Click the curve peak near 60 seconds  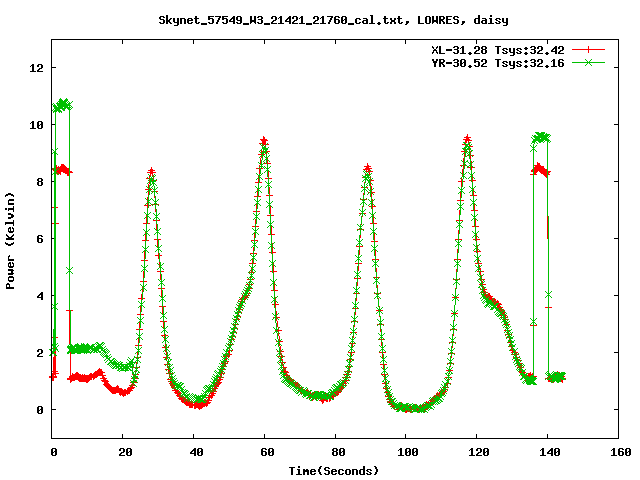point(264,142)
